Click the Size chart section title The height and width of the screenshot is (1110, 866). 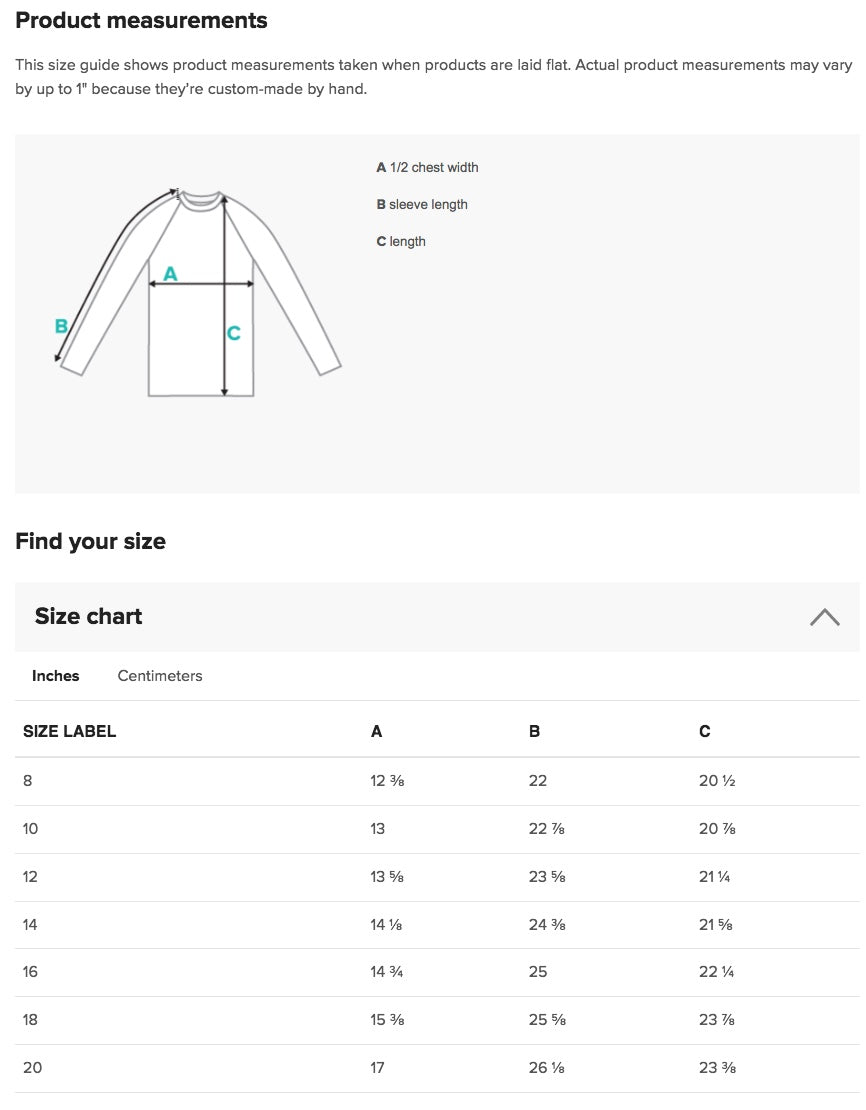click(x=89, y=617)
